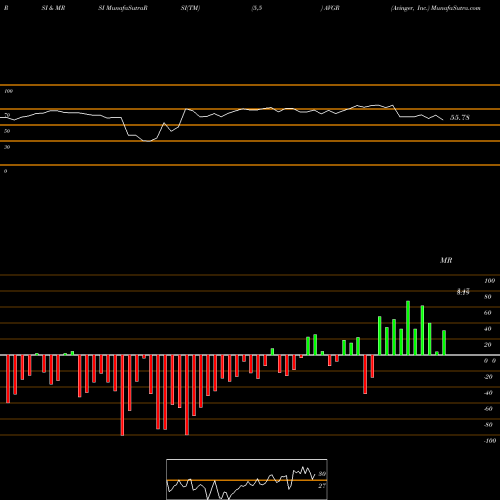This screenshot has width=500, height=500.
Task: Click the MR axis label 80
Action: [488, 297]
